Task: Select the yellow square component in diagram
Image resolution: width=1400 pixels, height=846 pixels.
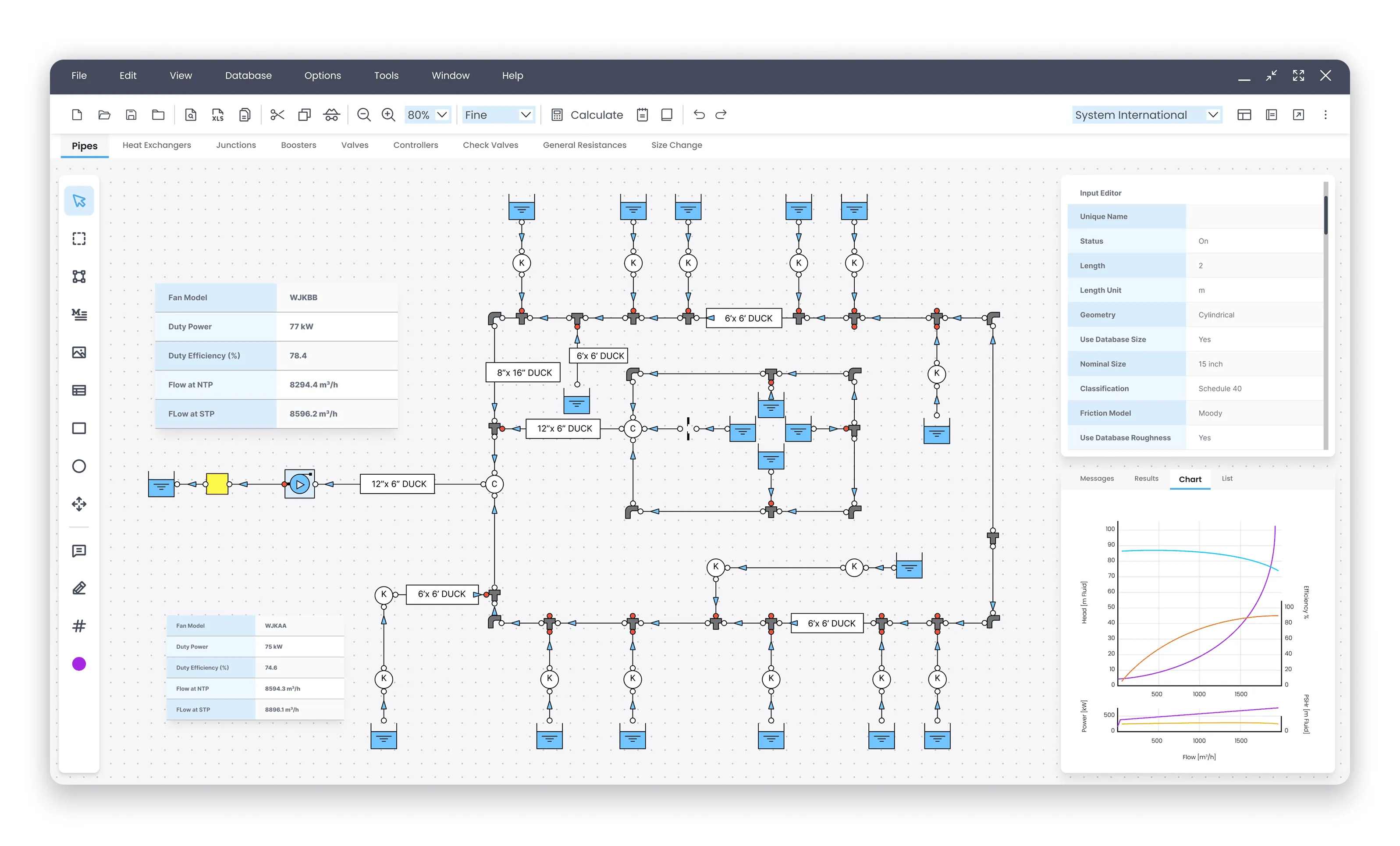Action: (217, 484)
